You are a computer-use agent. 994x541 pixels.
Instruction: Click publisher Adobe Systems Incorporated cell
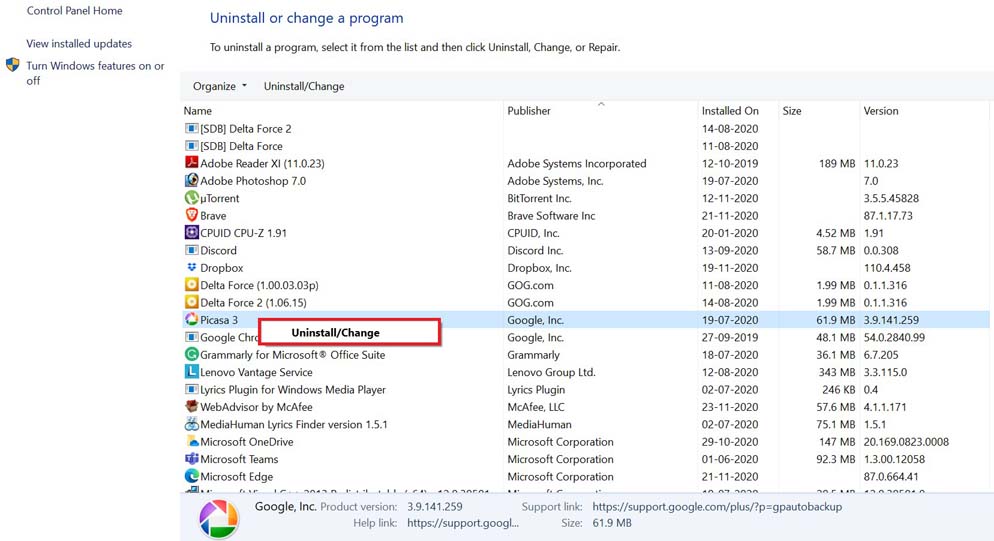(576, 163)
